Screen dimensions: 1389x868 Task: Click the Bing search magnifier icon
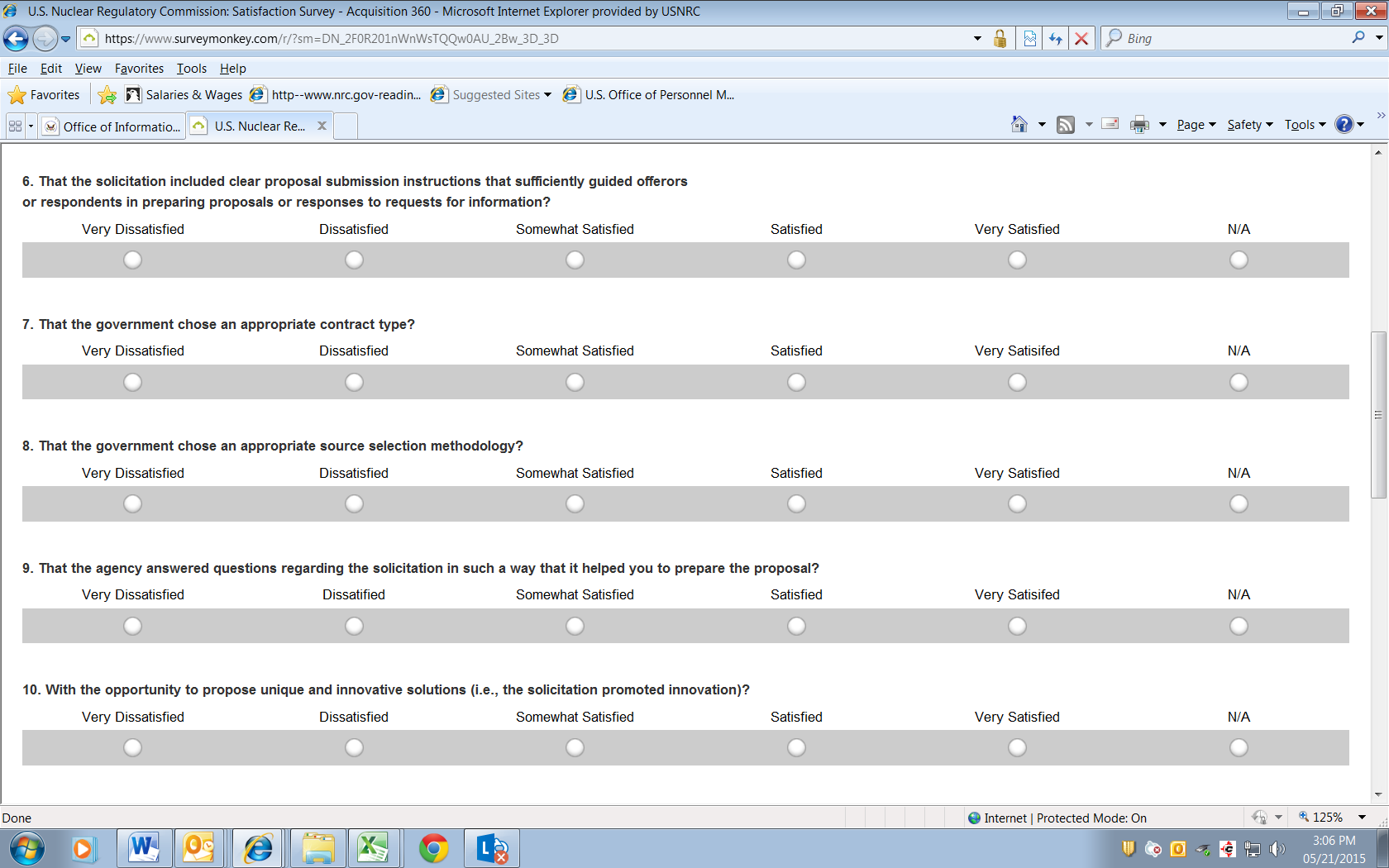[1358, 37]
